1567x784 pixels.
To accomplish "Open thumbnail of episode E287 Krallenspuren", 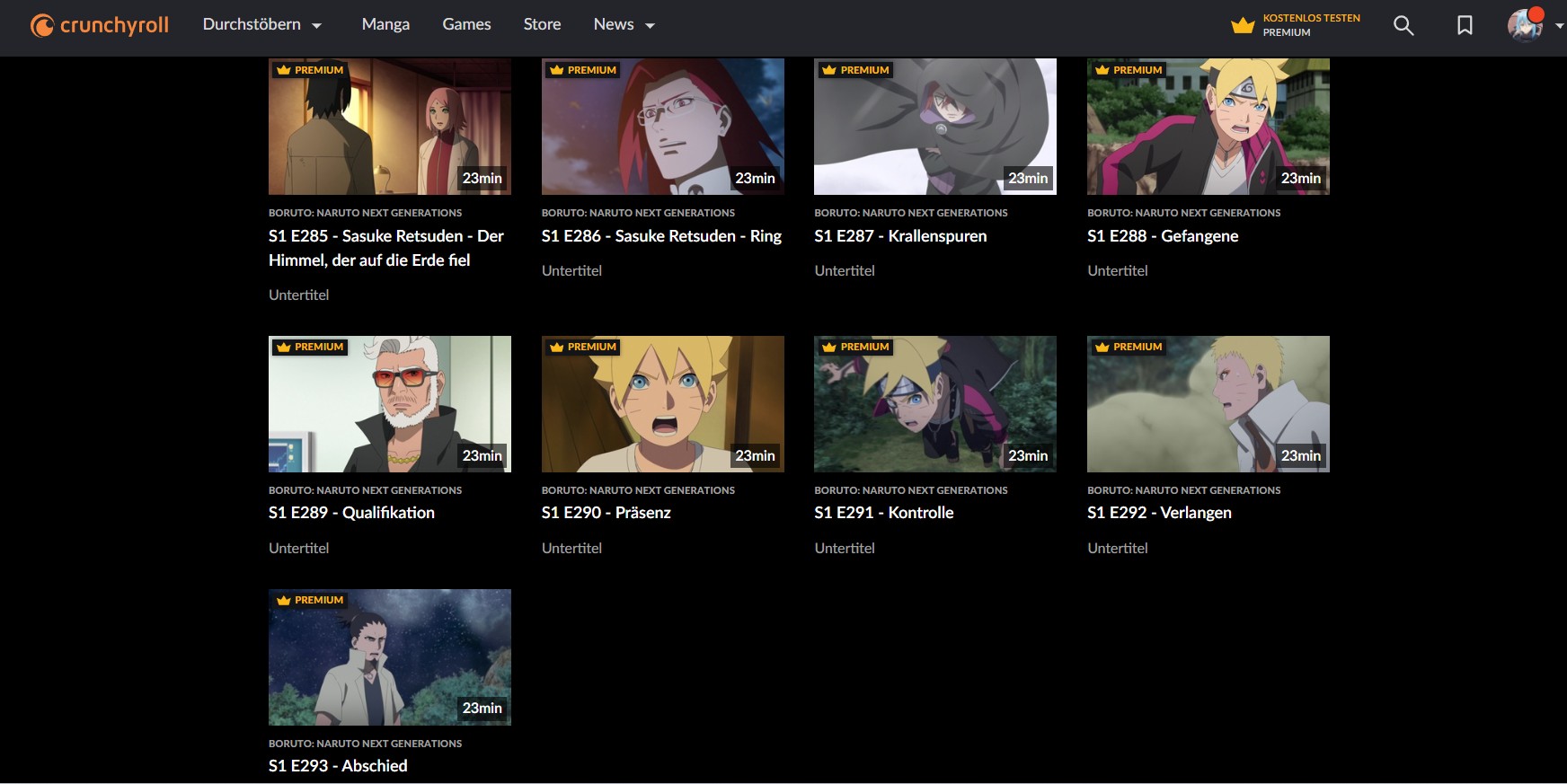I will pyautogui.click(x=935, y=127).
